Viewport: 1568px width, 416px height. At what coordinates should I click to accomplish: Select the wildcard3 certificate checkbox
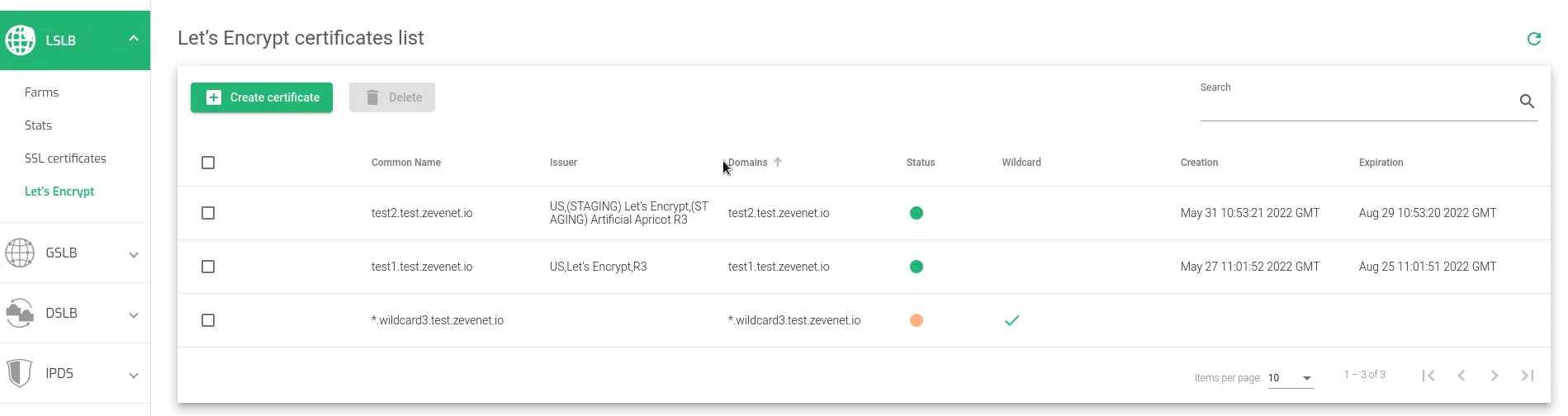pos(208,320)
